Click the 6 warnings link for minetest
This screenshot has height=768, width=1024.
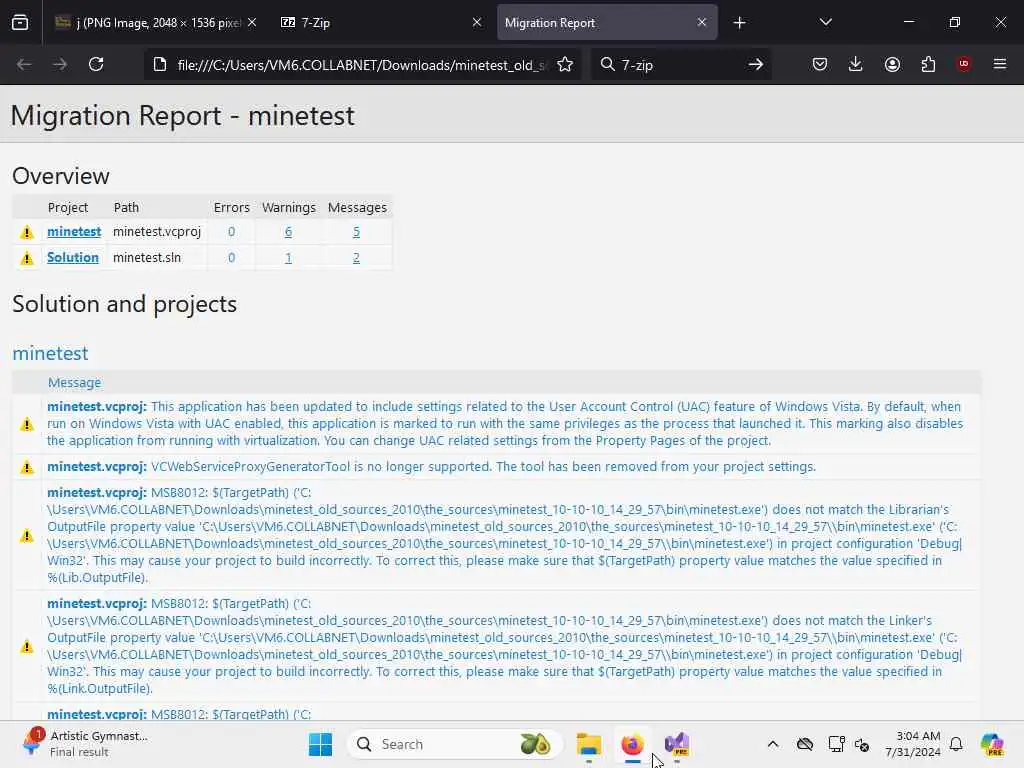click(288, 232)
